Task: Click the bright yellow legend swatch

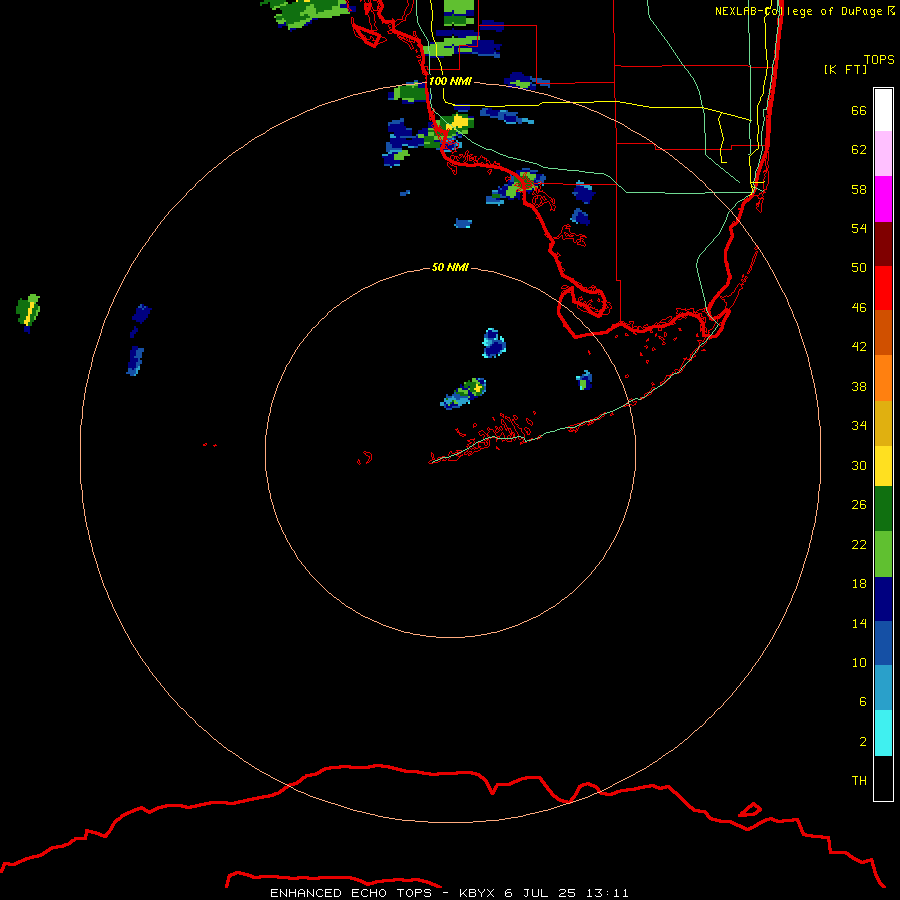Action: point(883,466)
